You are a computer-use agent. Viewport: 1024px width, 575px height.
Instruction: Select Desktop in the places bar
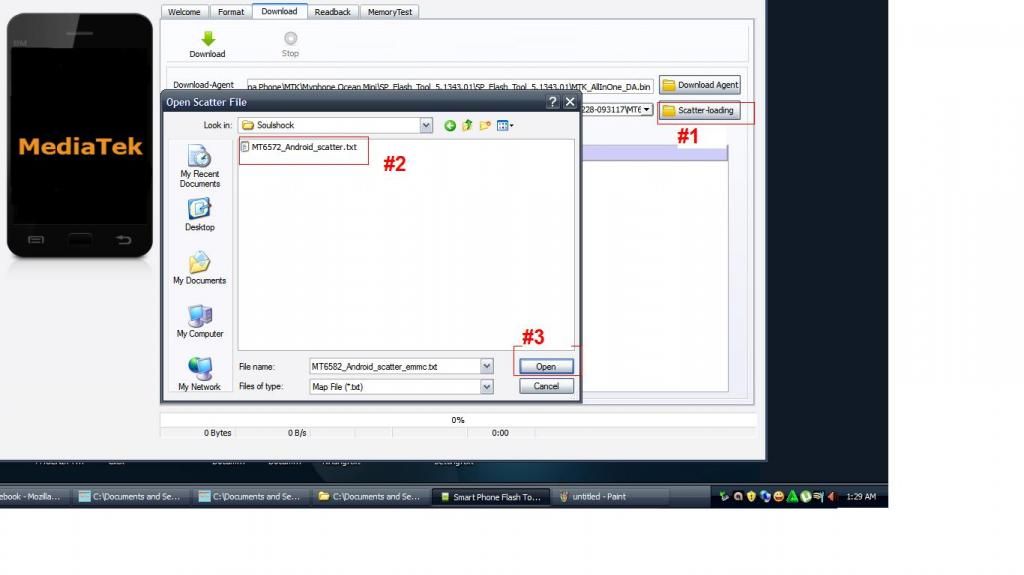200,214
